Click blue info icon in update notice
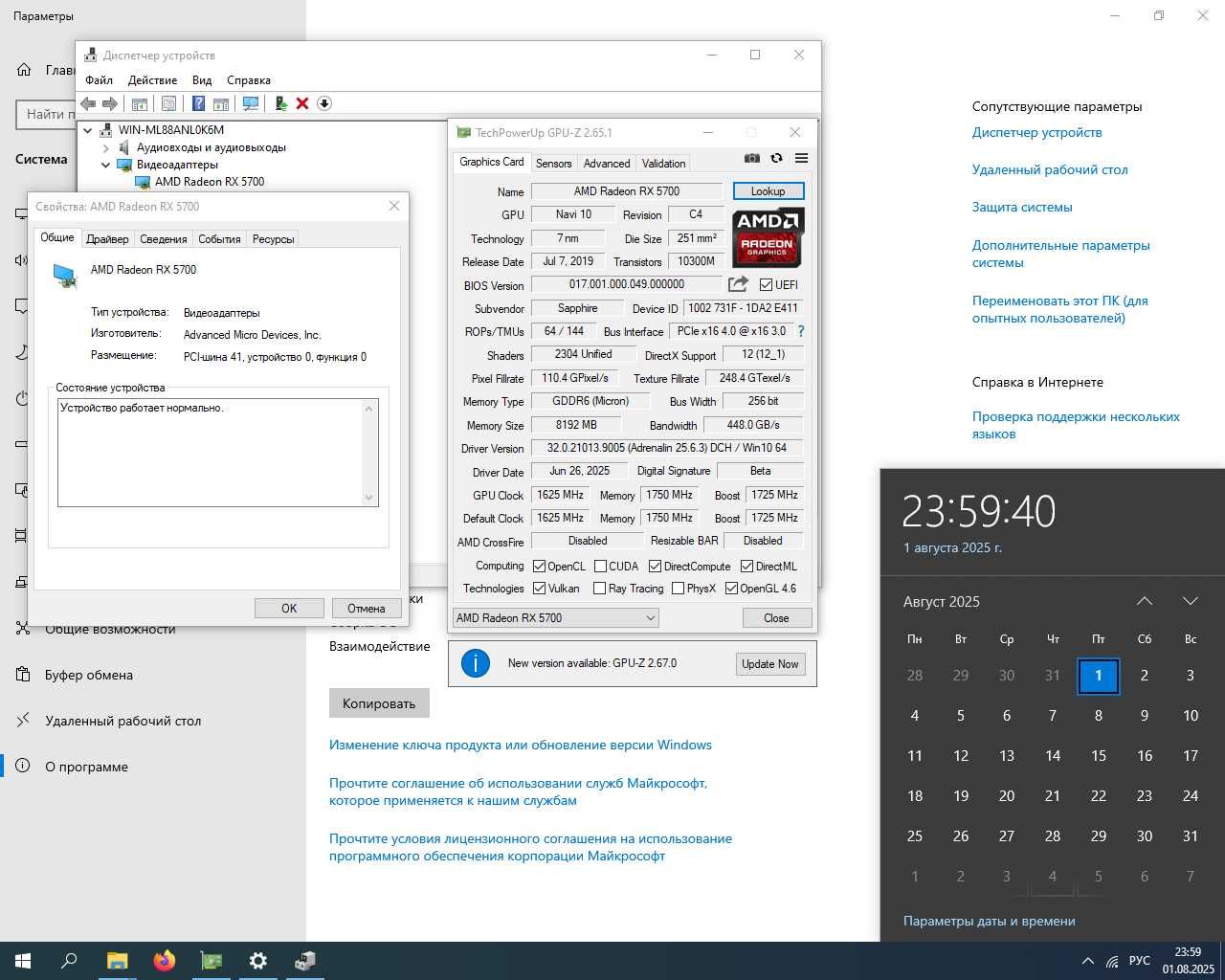The height and width of the screenshot is (980, 1225). coord(476,663)
